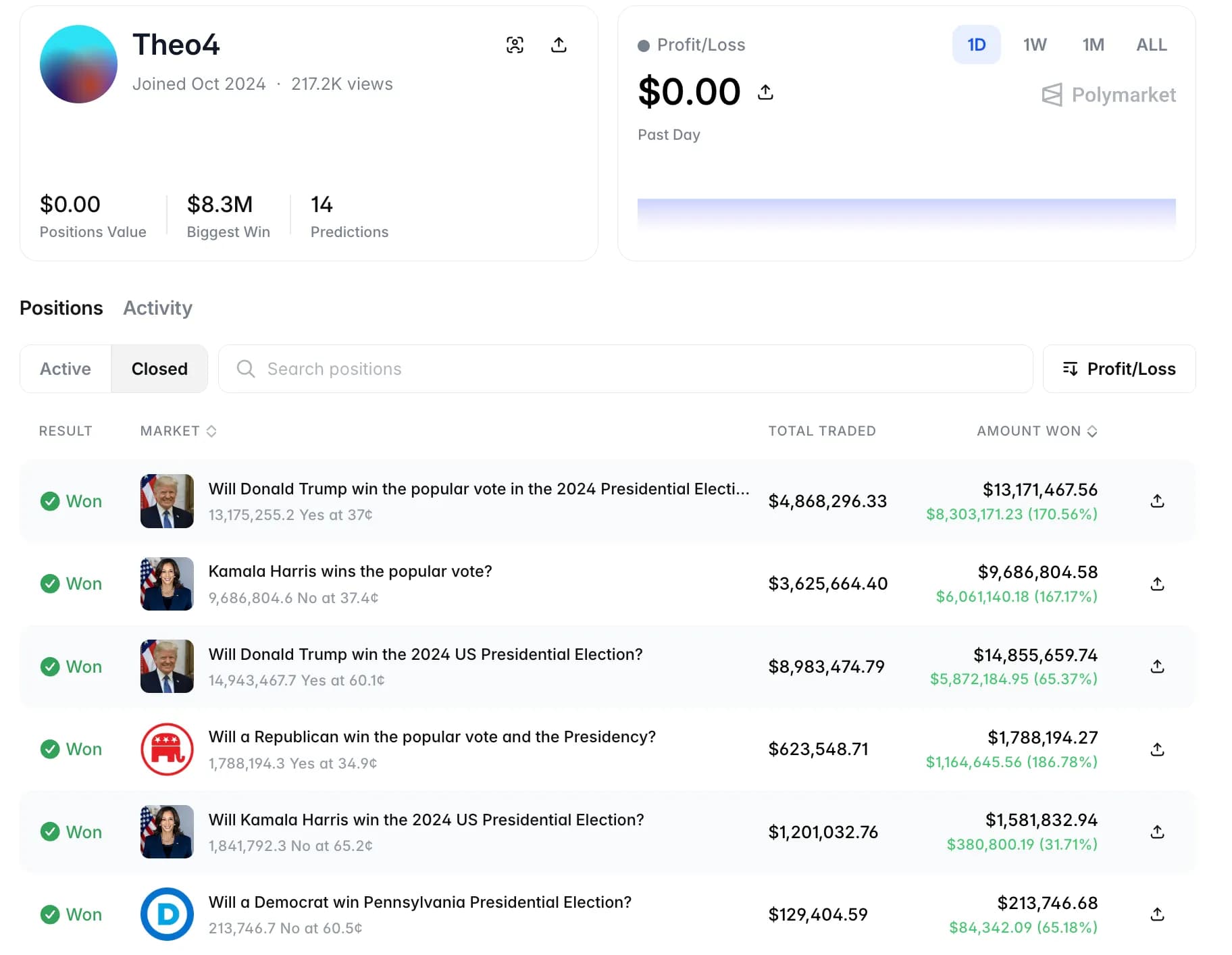The image size is (1232, 955).
Task: Switch to the Active positions filter
Action: [66, 369]
